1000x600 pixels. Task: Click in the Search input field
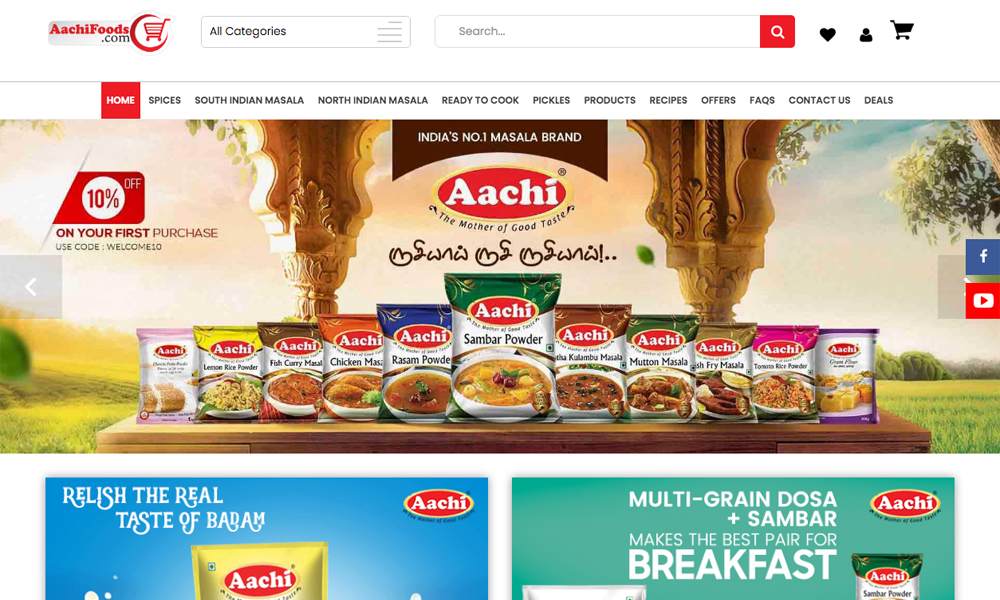tap(598, 31)
